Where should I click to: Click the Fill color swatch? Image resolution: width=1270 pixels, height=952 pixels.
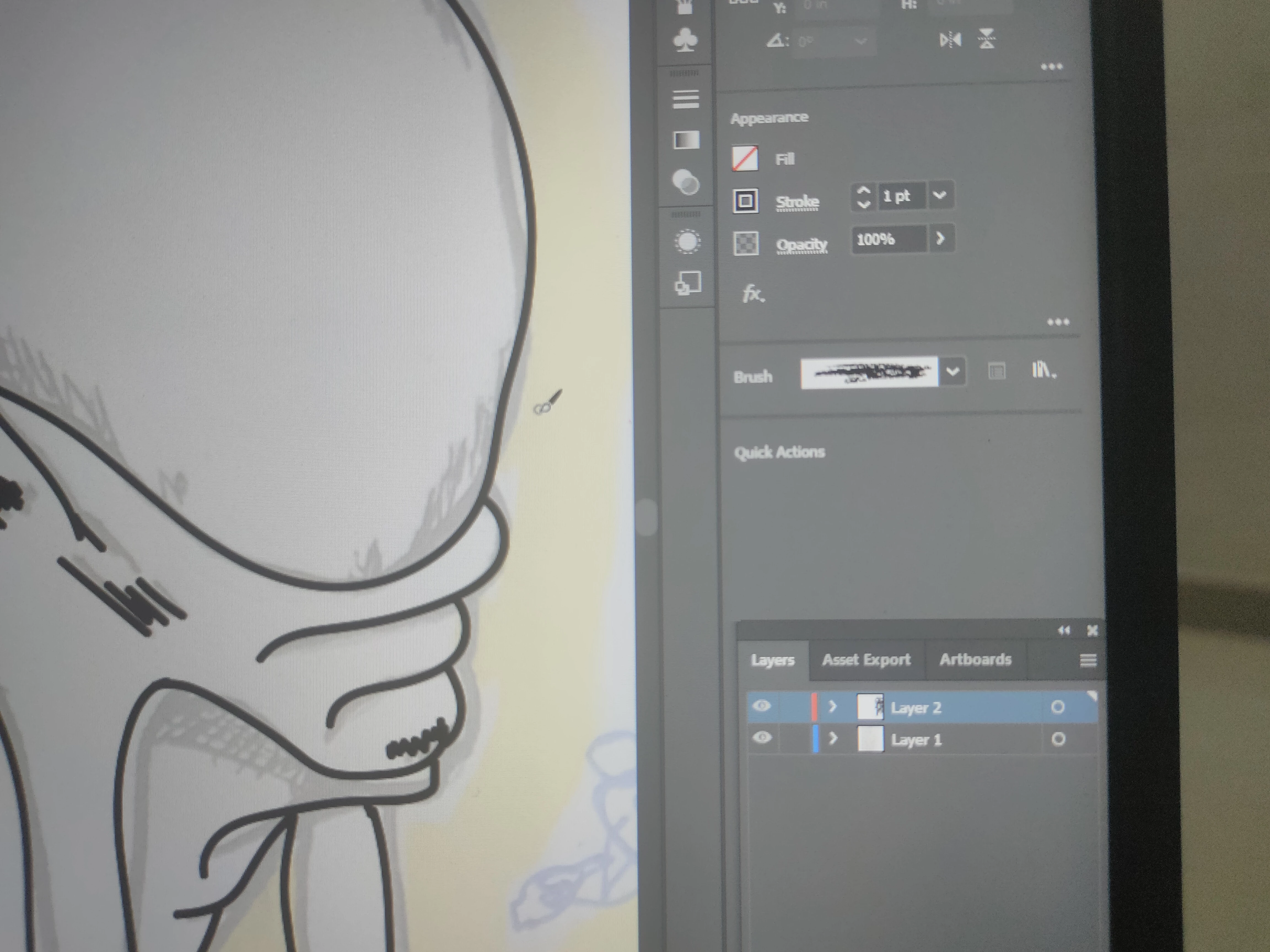click(745, 158)
